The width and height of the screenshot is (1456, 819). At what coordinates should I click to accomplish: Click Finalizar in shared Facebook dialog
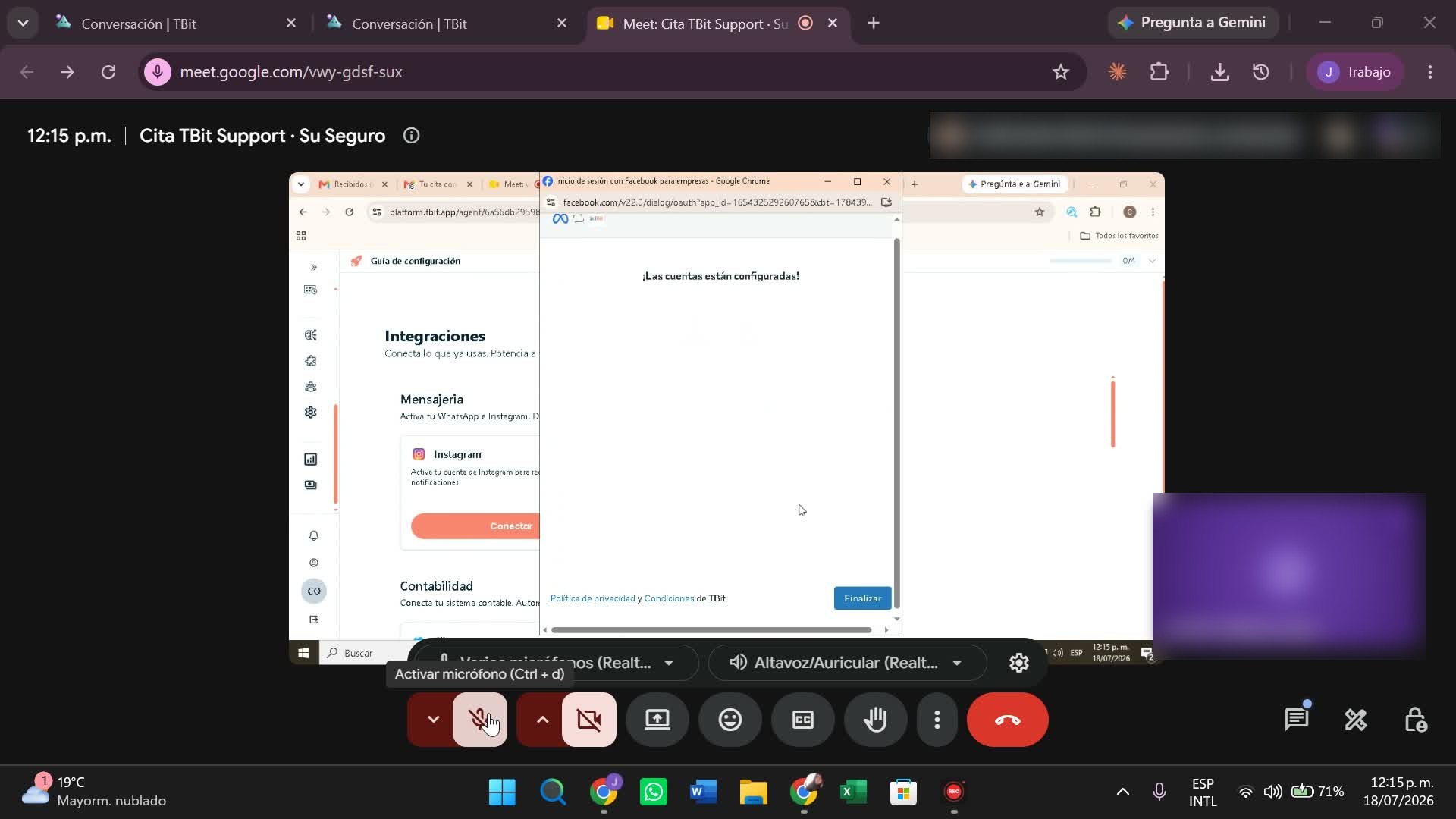click(862, 598)
